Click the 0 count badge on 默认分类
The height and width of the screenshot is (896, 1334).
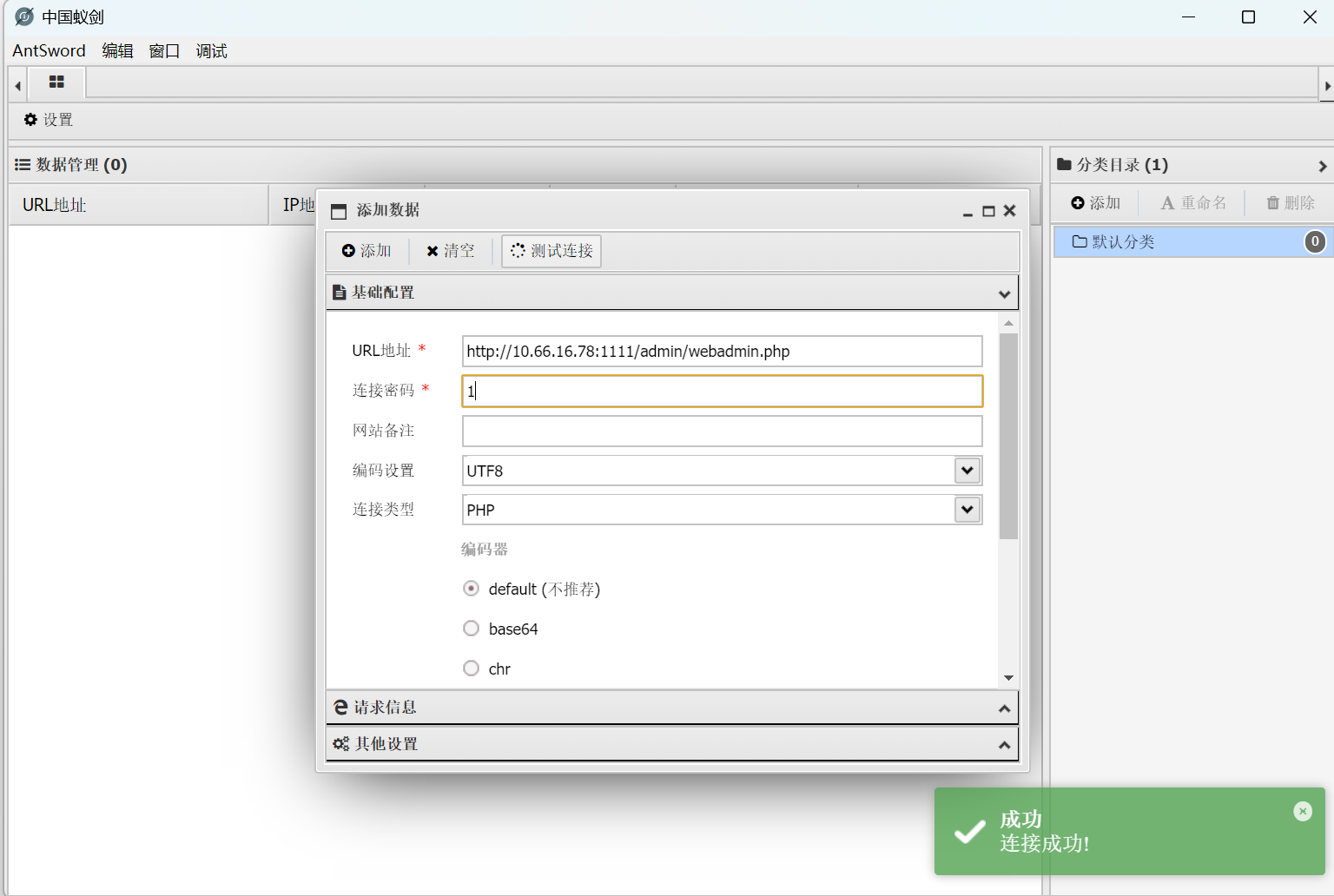tap(1315, 241)
